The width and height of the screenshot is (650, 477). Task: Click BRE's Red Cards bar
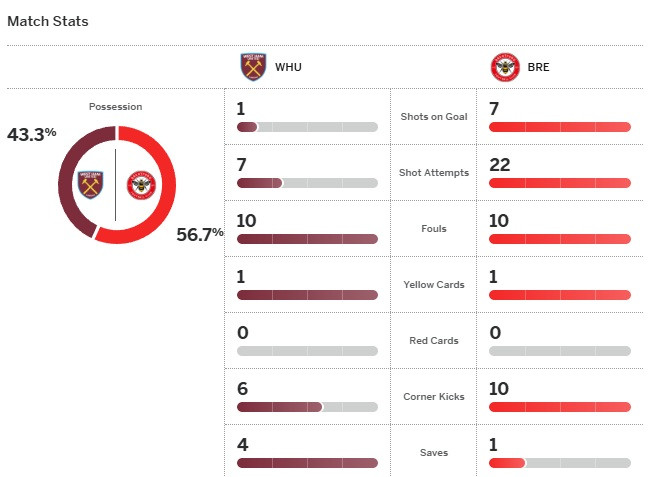[560, 351]
